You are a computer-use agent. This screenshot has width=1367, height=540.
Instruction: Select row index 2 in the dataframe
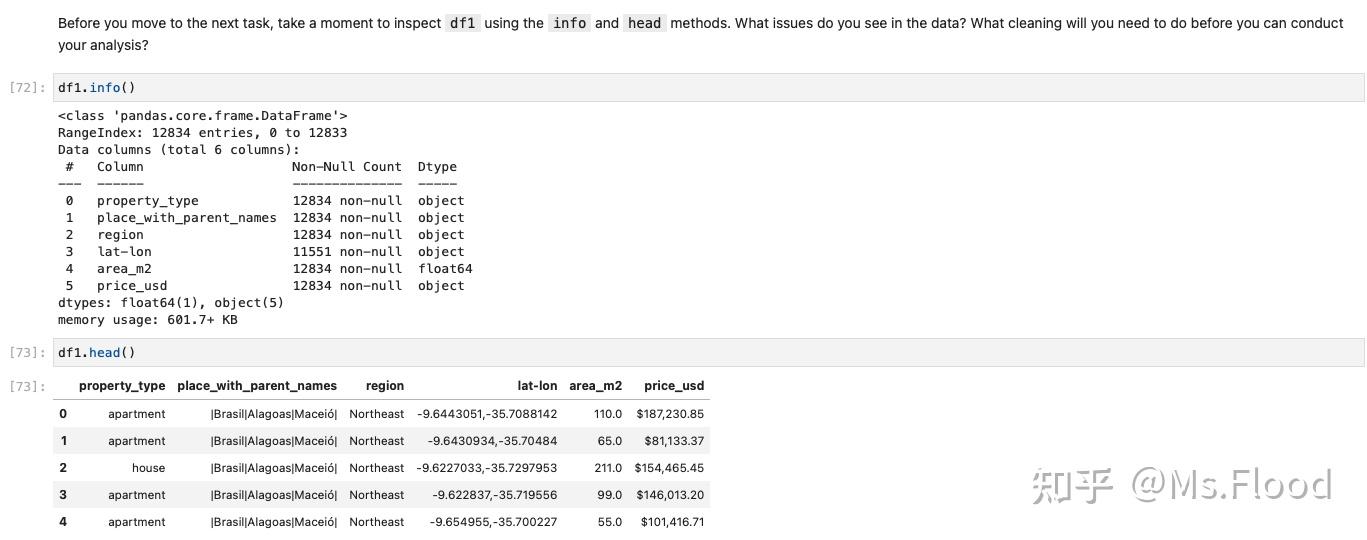tap(63, 468)
